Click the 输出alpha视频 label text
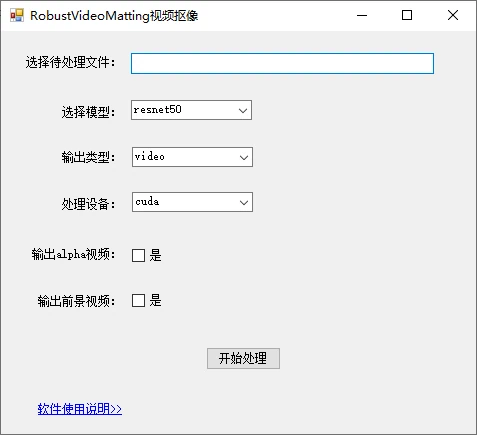Viewport: 477px width, 435px height. (x=74, y=255)
